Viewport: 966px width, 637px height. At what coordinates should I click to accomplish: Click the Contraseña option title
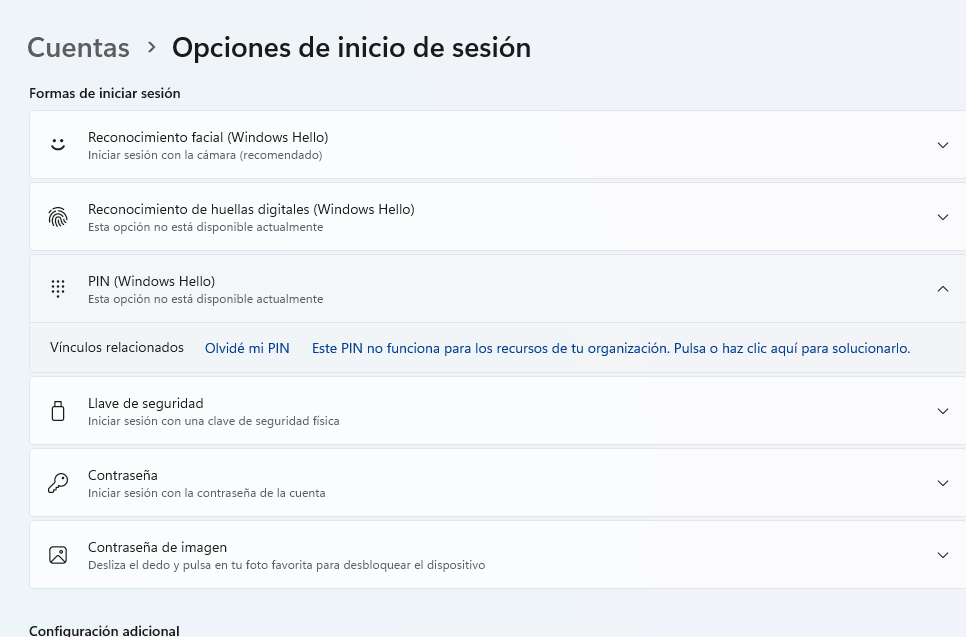point(123,475)
